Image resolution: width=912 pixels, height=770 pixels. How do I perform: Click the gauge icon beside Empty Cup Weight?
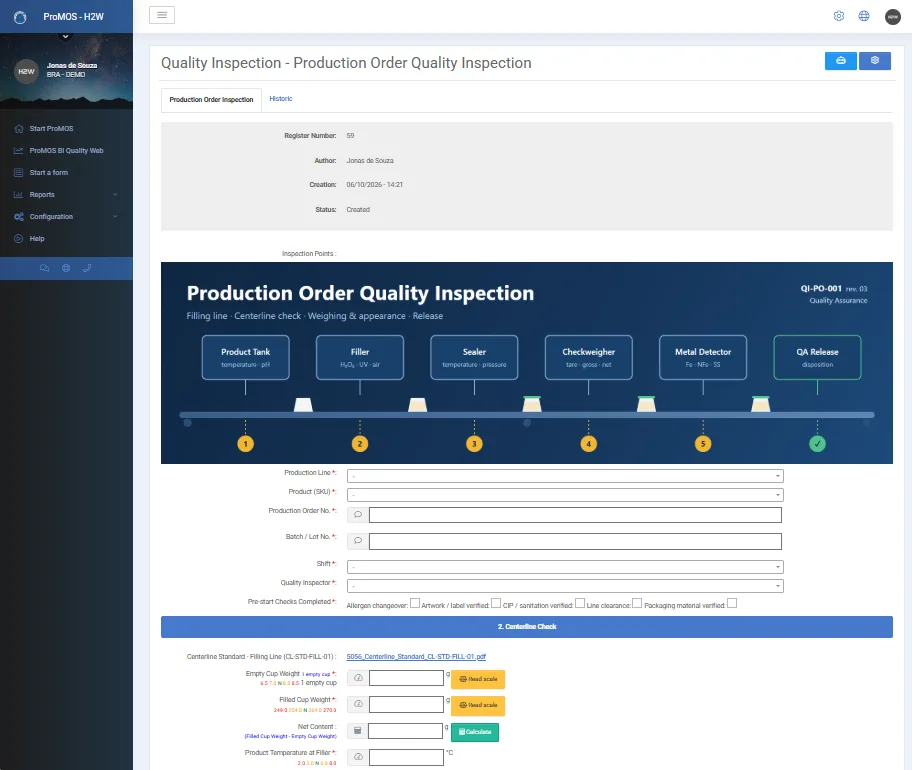(358, 678)
